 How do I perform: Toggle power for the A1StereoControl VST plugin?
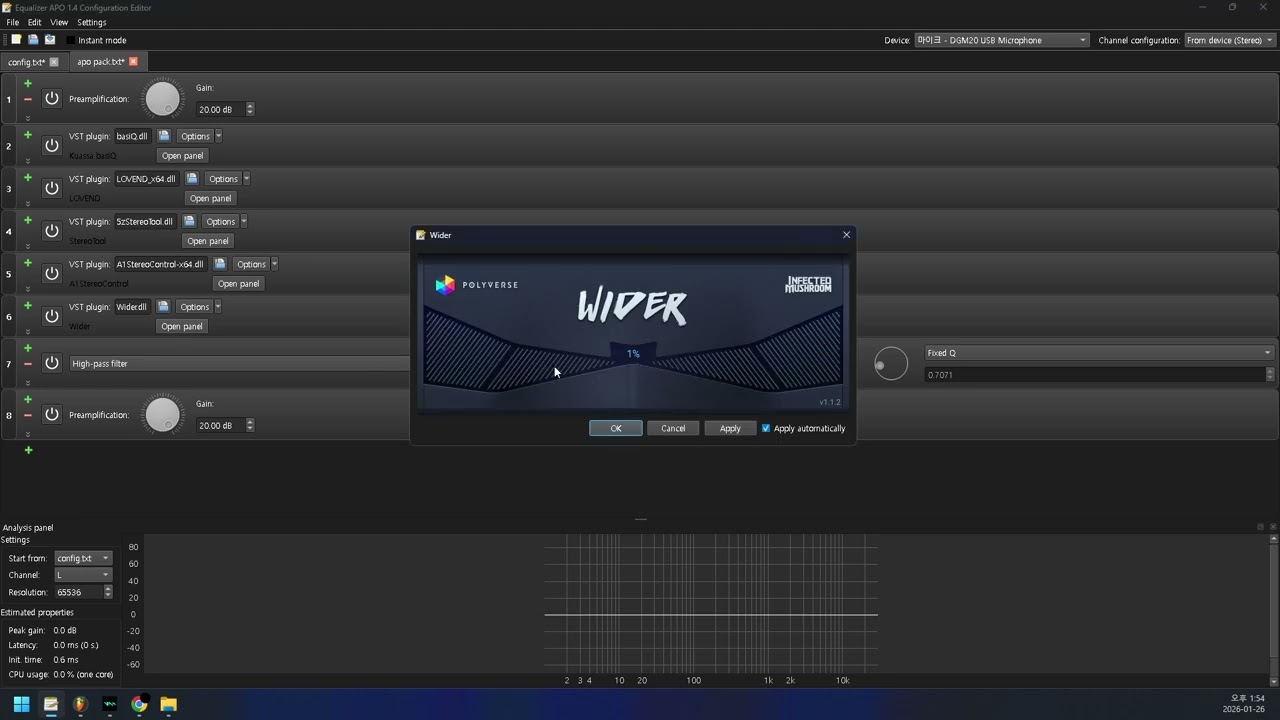pos(52,274)
